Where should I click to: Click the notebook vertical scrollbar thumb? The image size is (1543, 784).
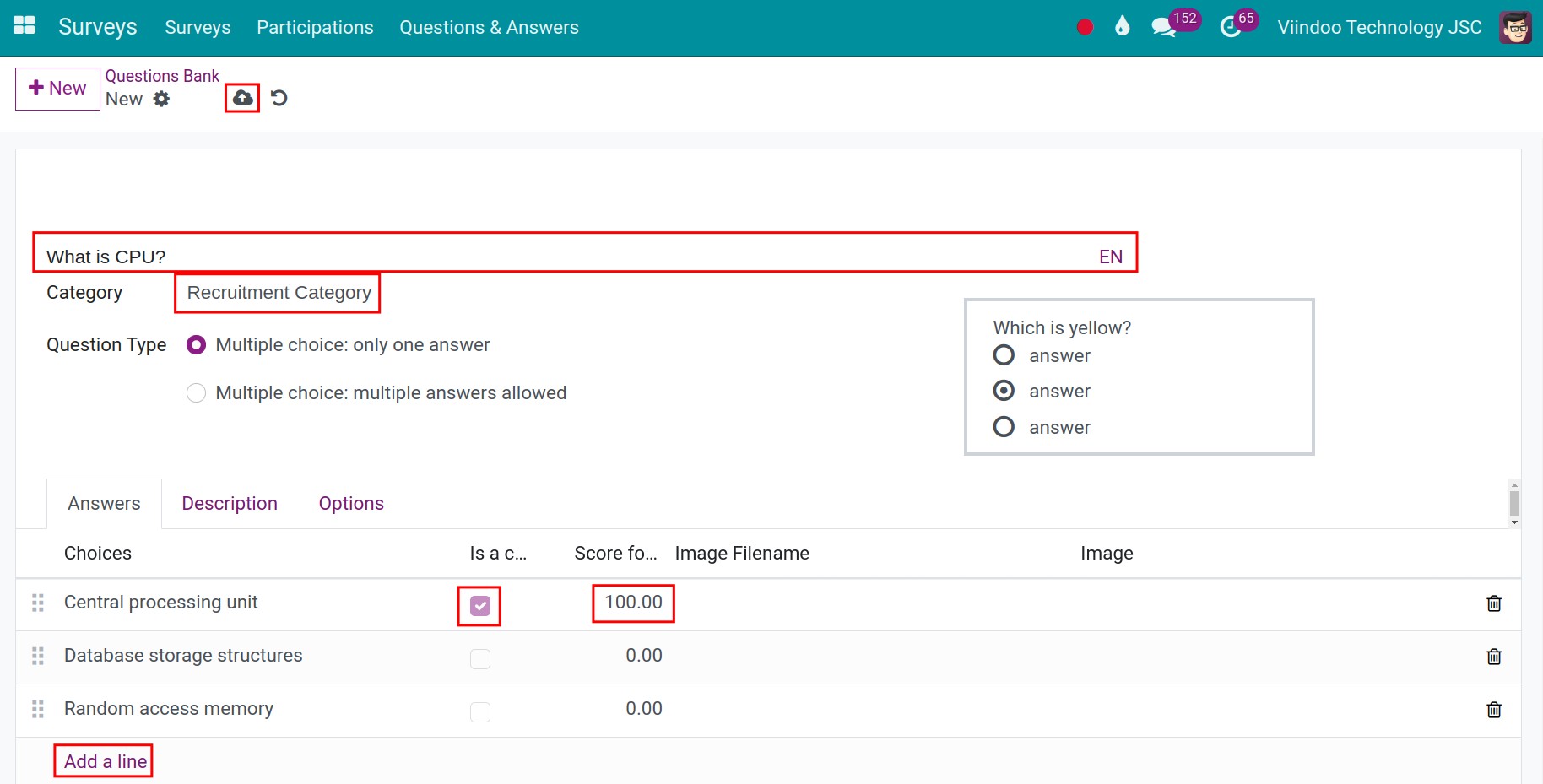click(x=1514, y=504)
